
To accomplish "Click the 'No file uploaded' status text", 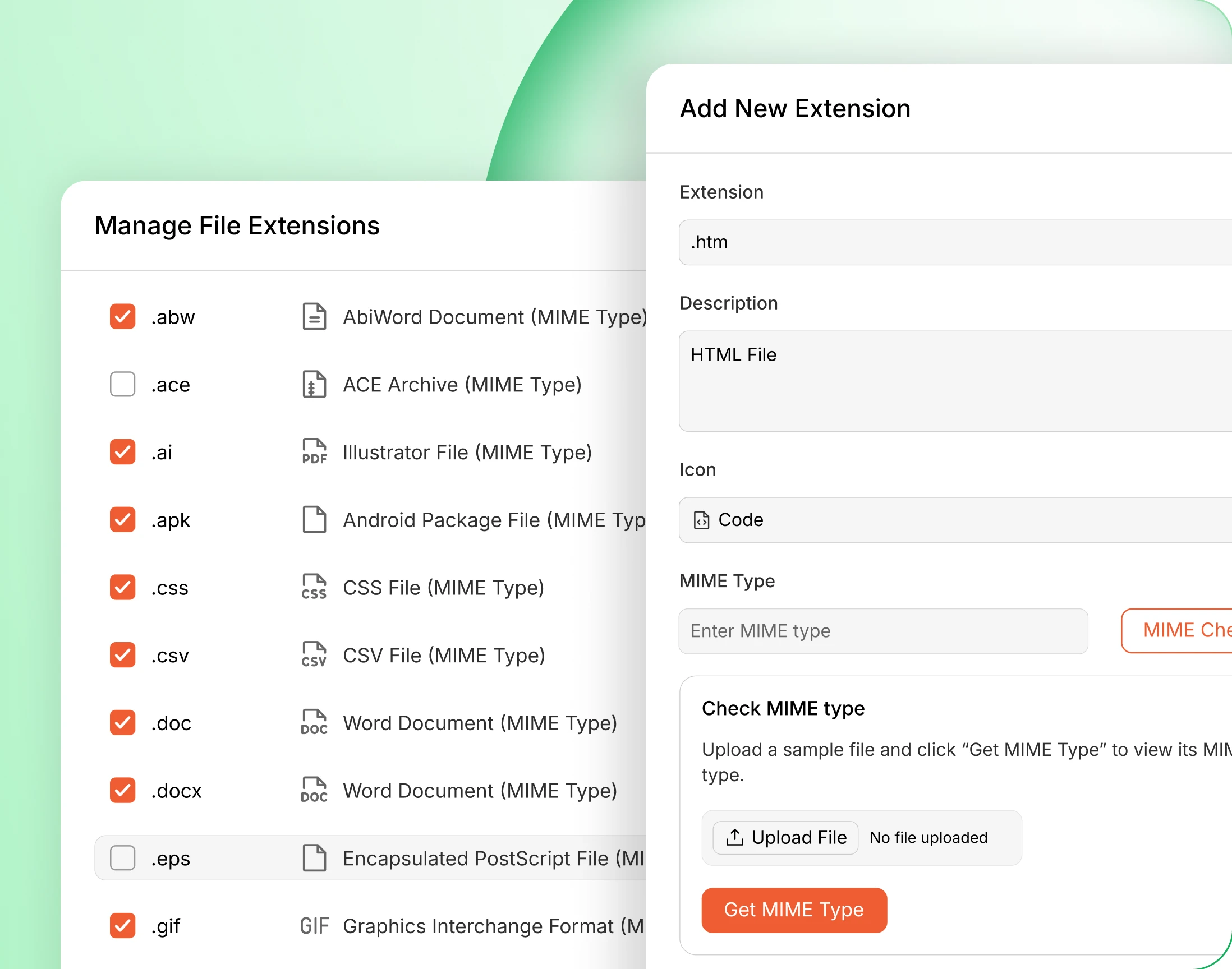I will click(928, 837).
